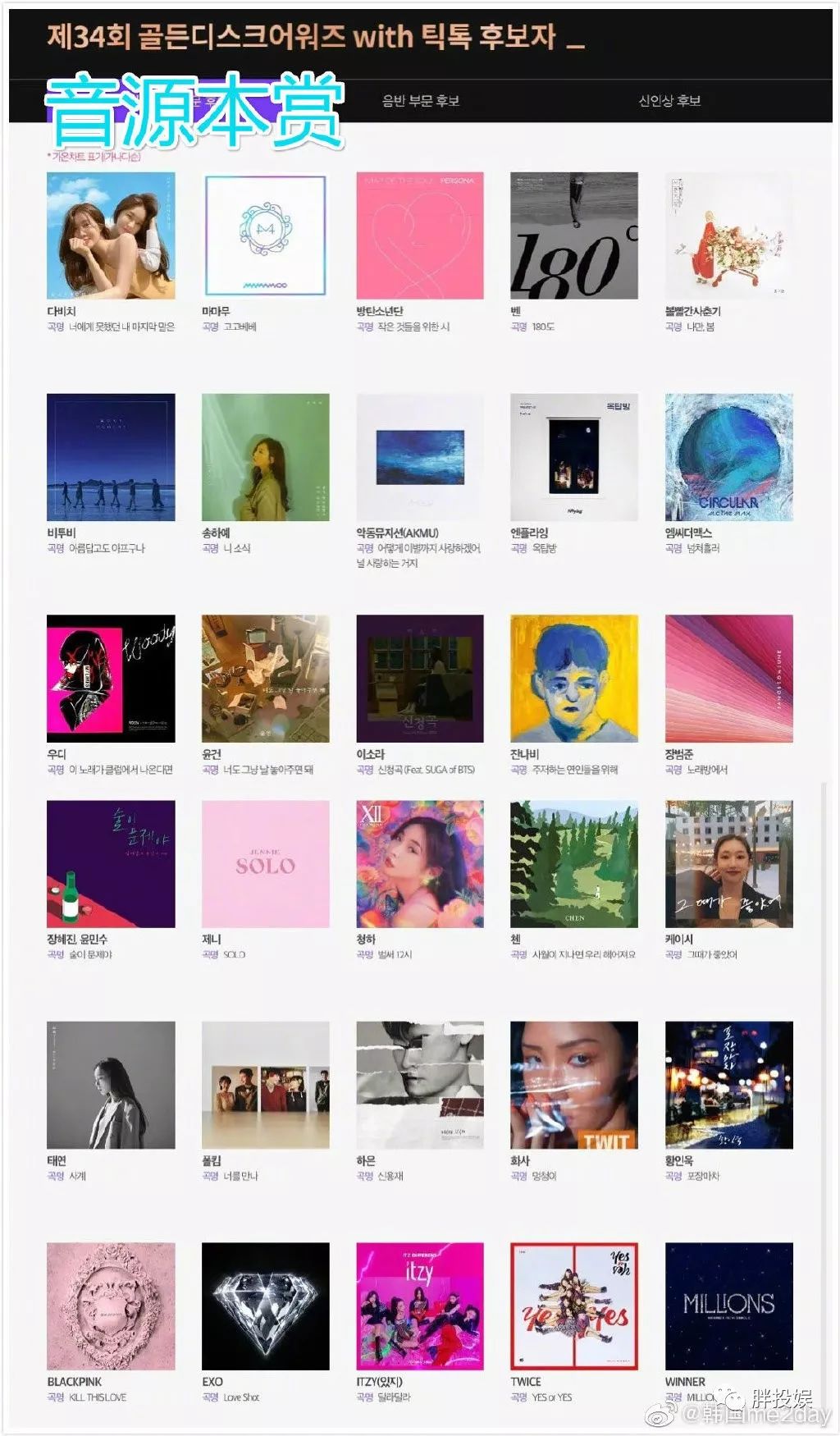Open the ITZY album cover thumbnail
The height and width of the screenshot is (1436, 840).
[x=420, y=1306]
